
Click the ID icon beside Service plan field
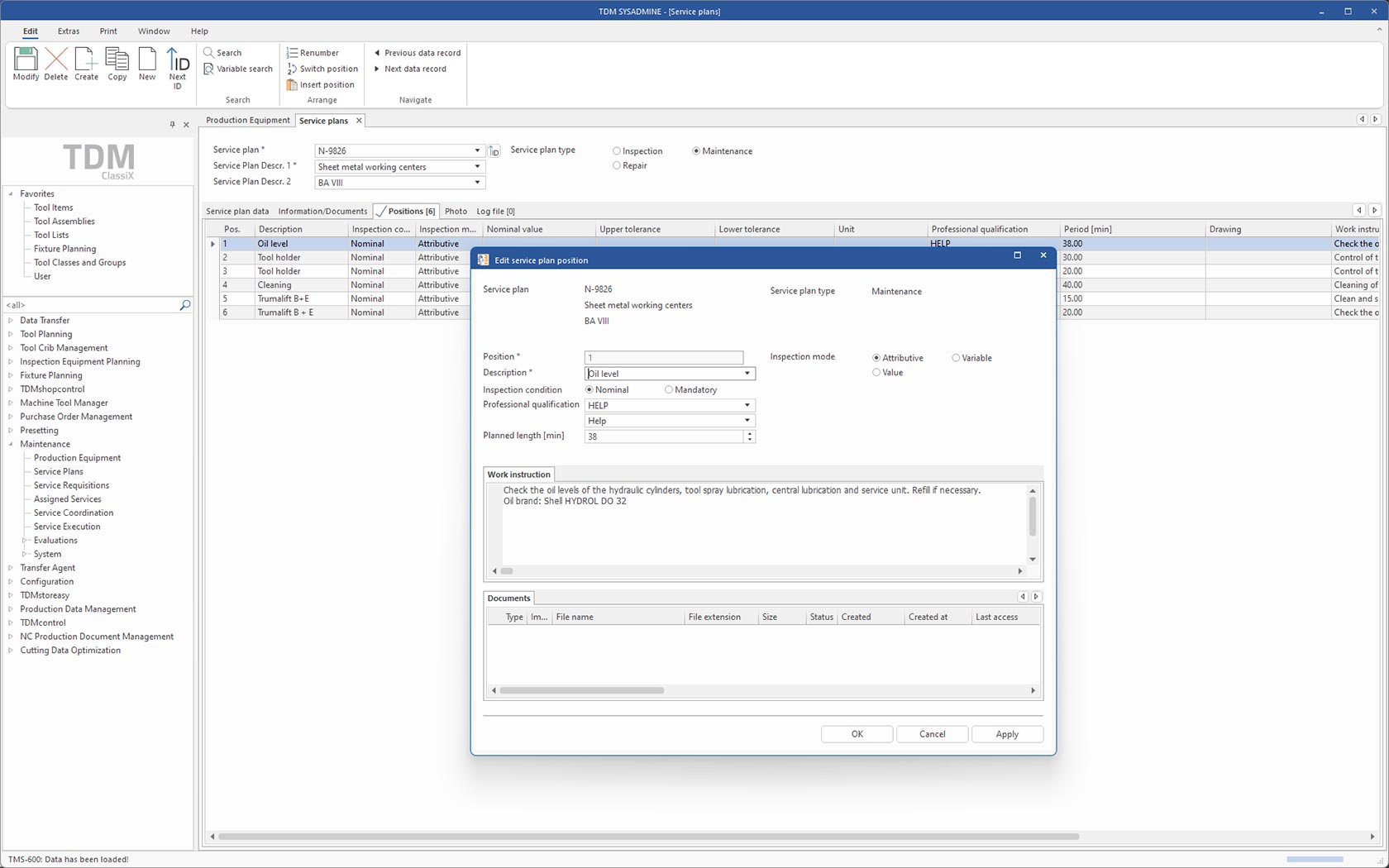click(x=494, y=150)
